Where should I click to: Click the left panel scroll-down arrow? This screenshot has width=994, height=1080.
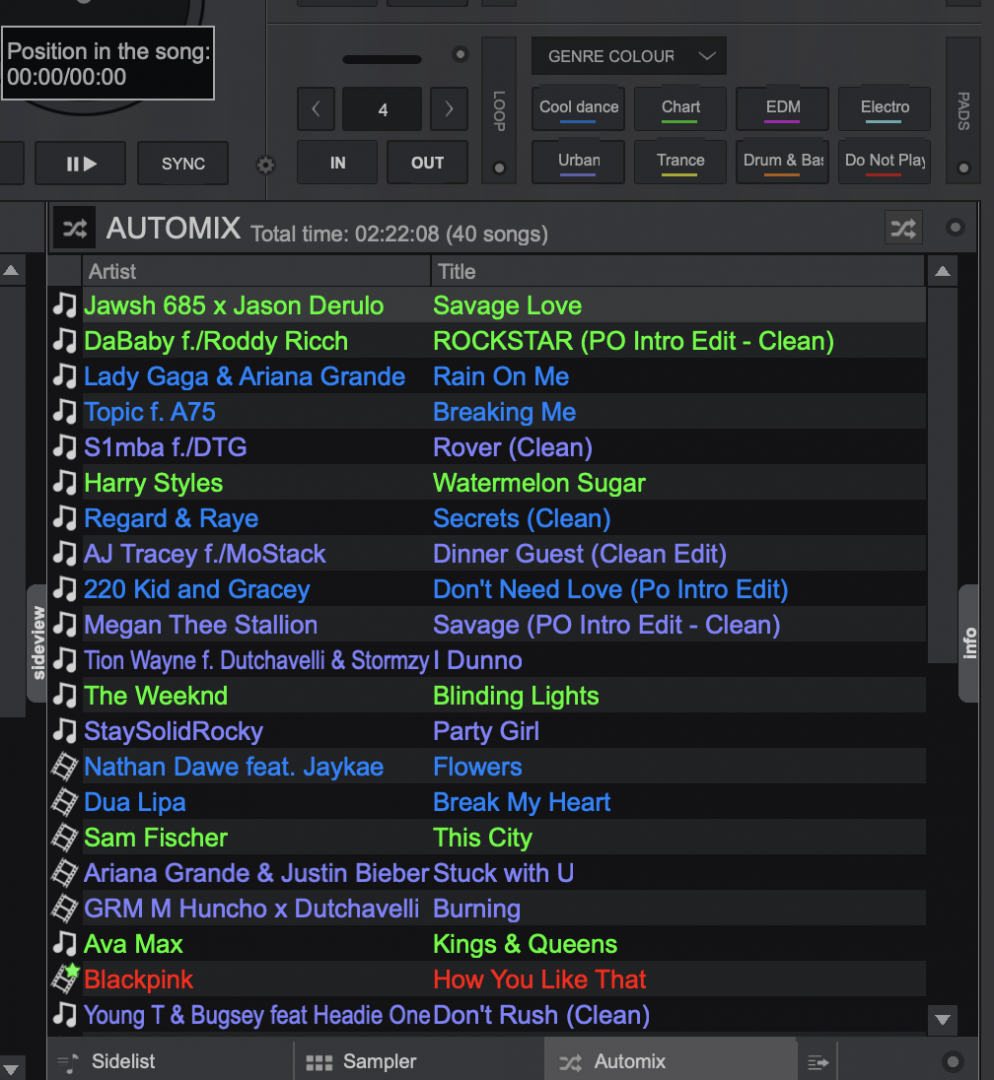pos(11,1070)
